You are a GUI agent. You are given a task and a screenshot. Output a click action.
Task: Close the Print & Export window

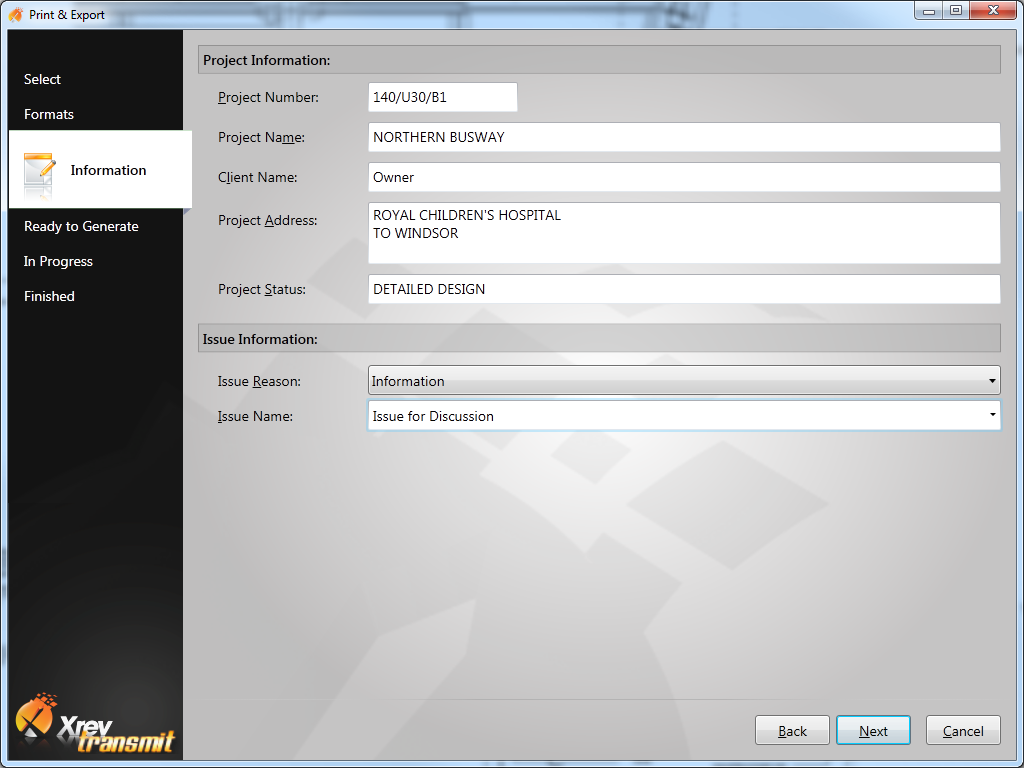click(x=993, y=11)
